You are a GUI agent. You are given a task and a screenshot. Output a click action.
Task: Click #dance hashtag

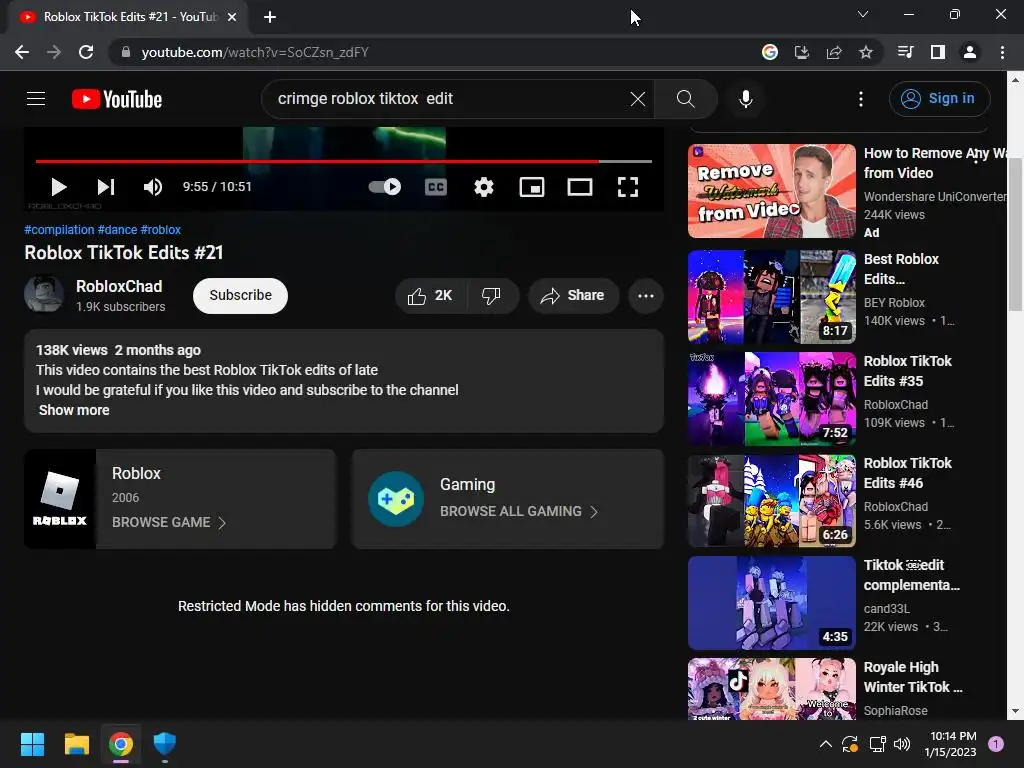(x=118, y=230)
